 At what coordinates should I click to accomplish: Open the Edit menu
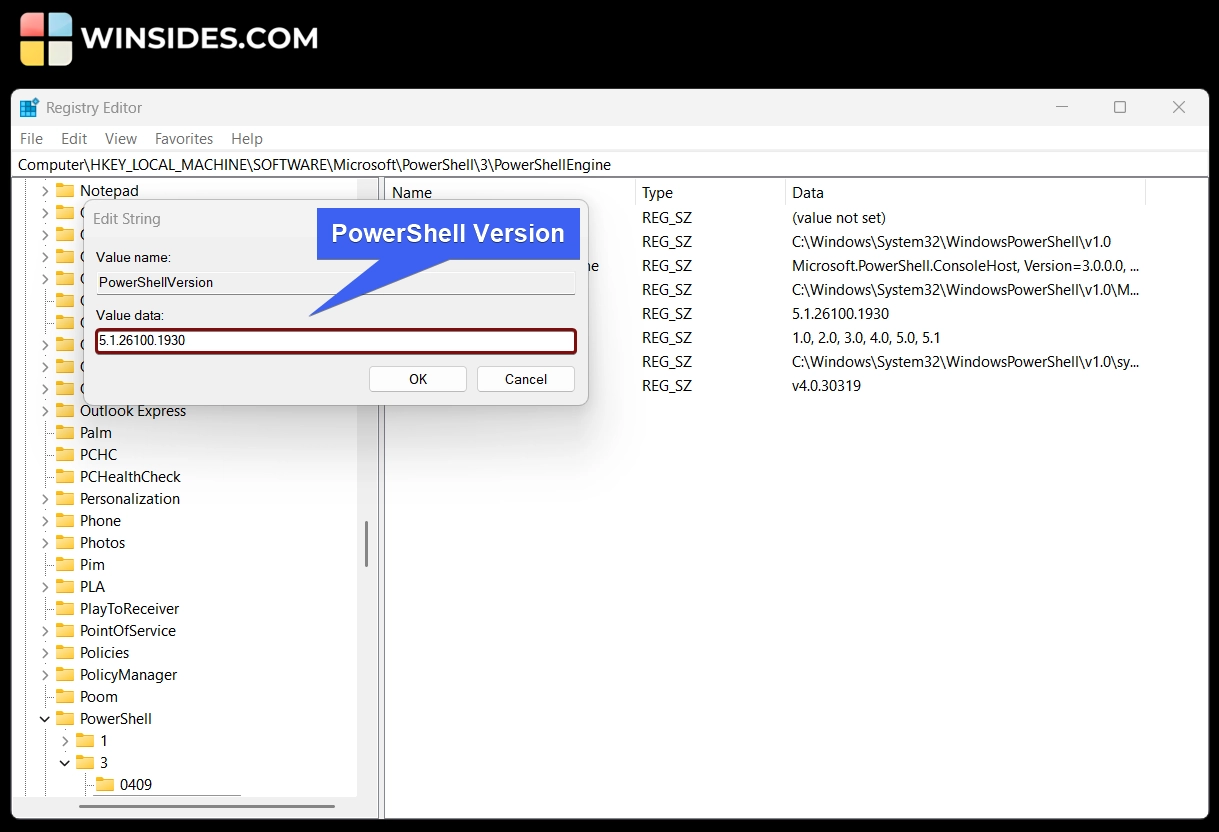tap(74, 139)
